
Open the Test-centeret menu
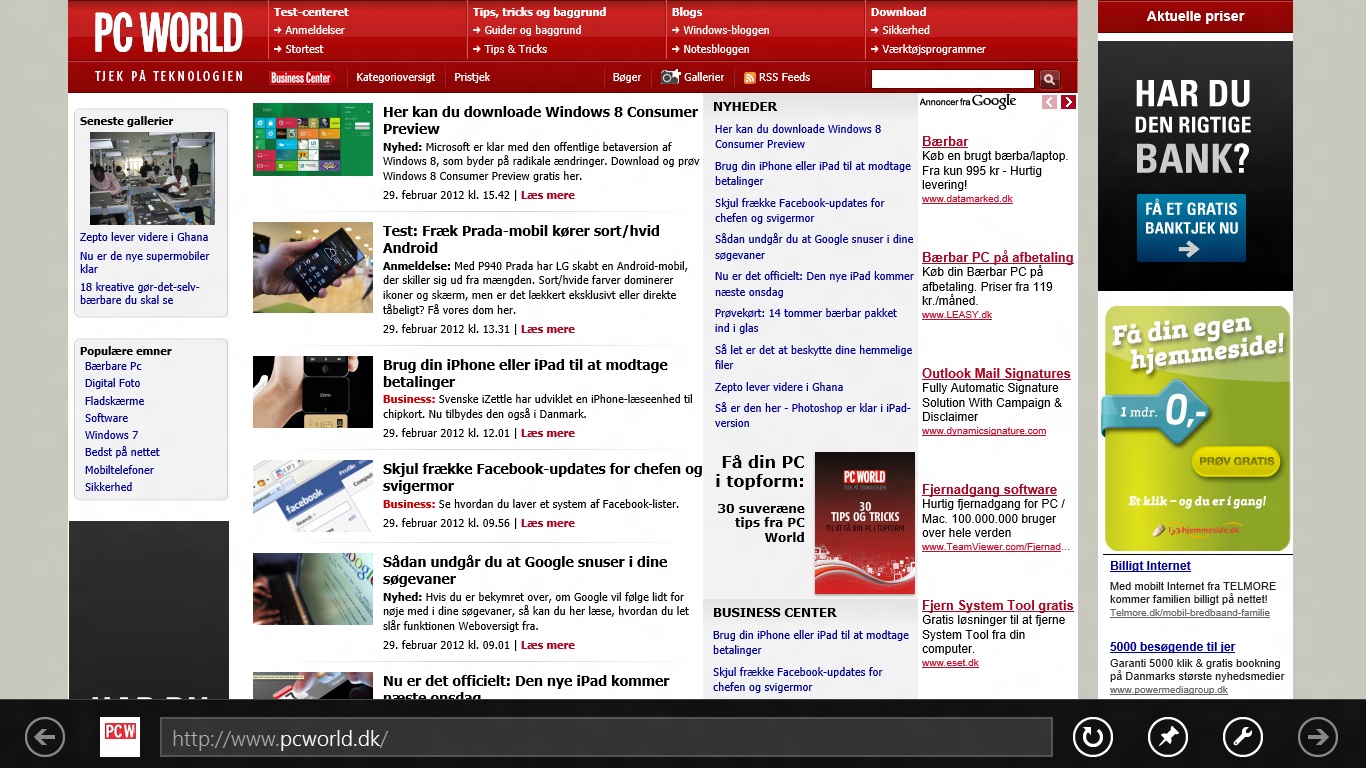311,12
